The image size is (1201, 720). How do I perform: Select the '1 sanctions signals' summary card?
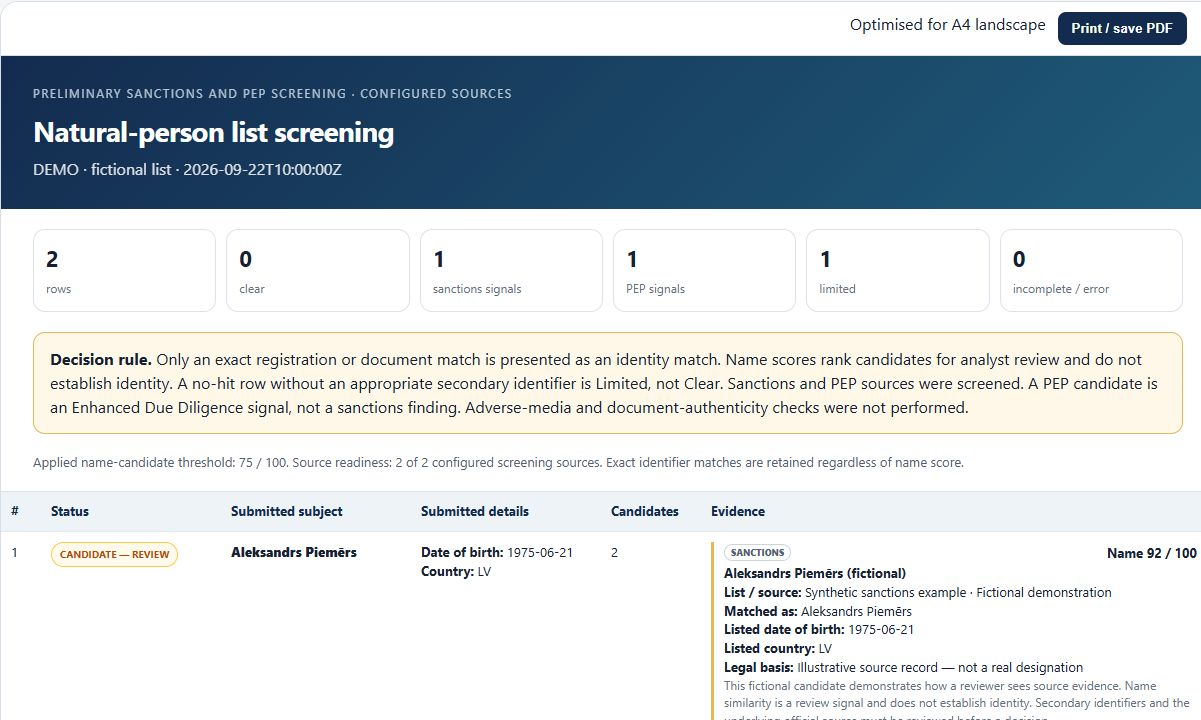511,271
